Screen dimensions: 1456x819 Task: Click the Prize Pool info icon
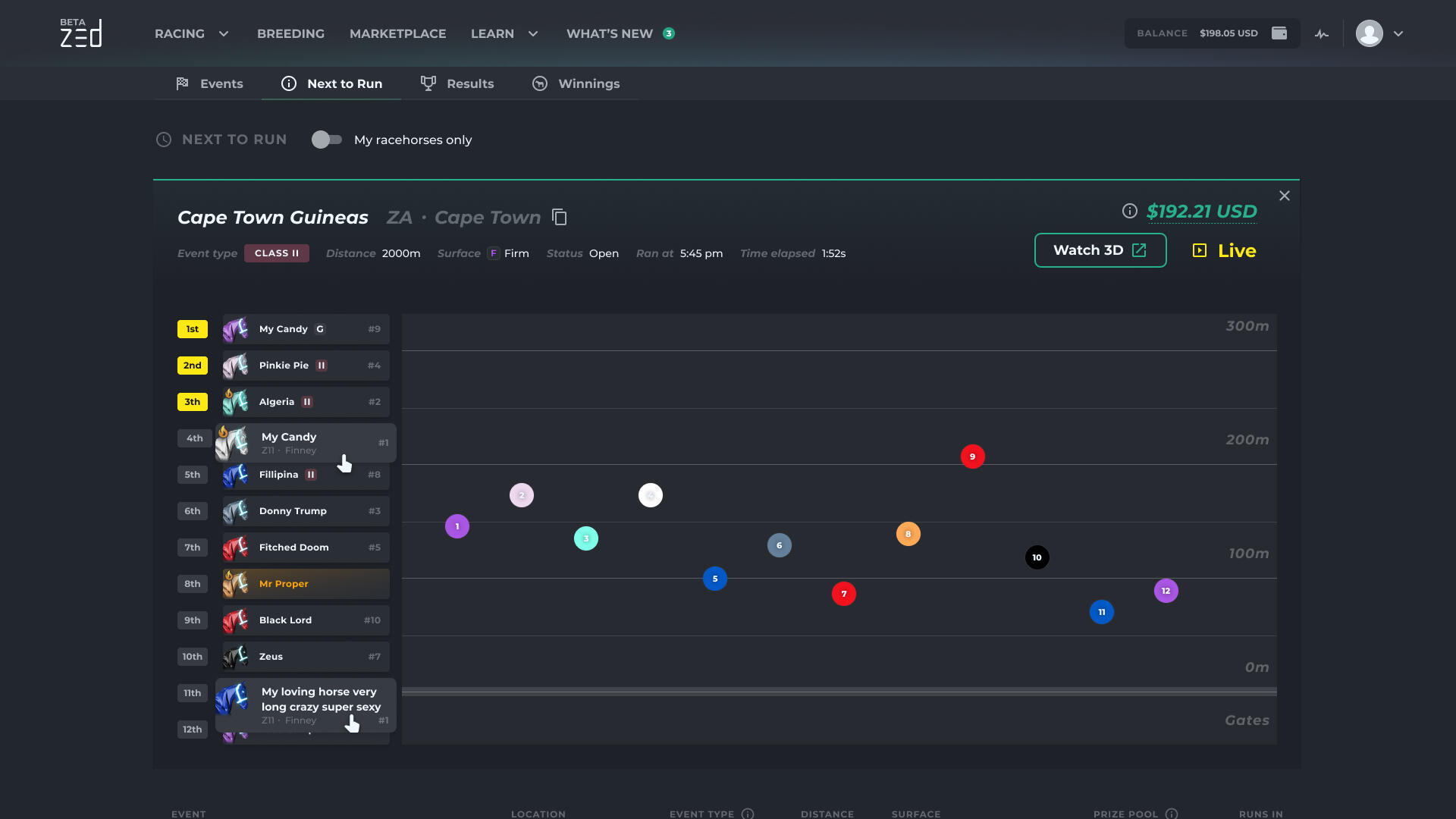tap(1172, 814)
